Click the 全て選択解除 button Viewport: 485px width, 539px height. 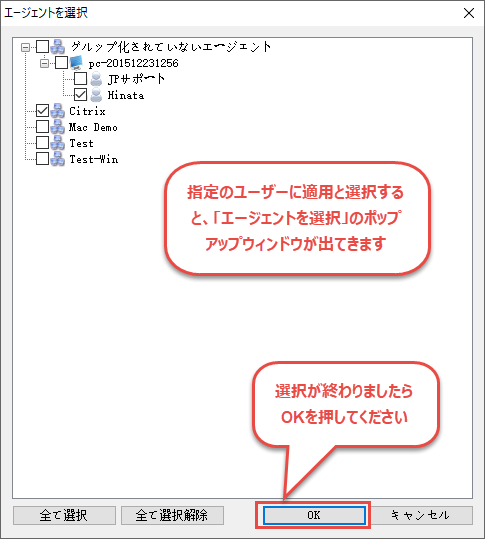(172, 515)
